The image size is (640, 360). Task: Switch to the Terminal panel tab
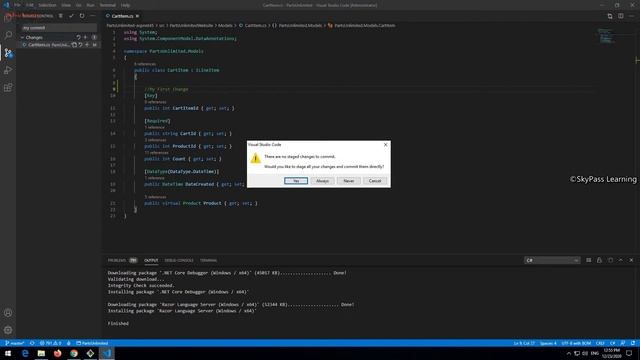(208, 260)
